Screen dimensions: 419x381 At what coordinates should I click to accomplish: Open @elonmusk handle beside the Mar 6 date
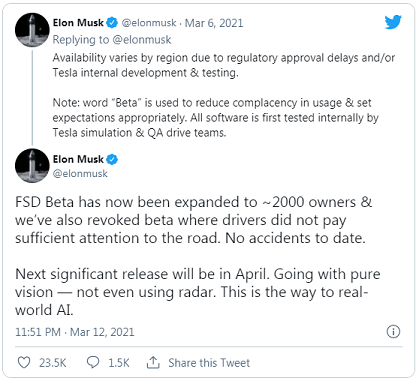coord(149,23)
